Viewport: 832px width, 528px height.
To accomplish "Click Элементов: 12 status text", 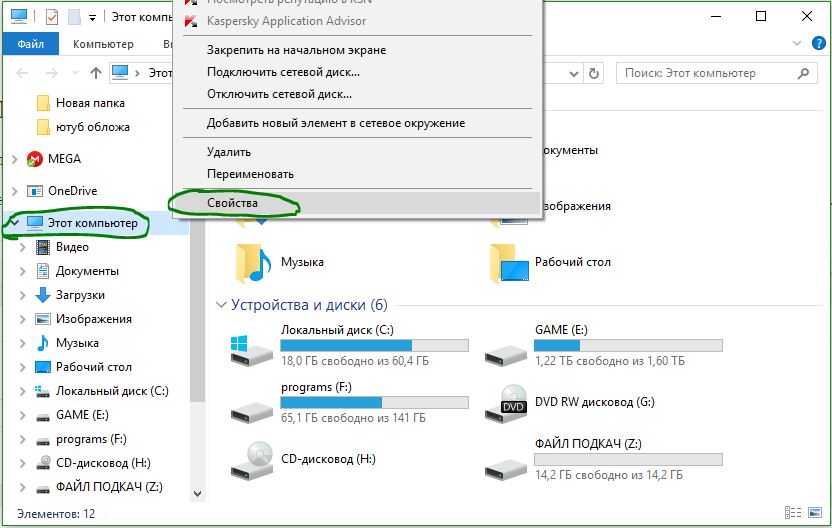I will coord(56,514).
